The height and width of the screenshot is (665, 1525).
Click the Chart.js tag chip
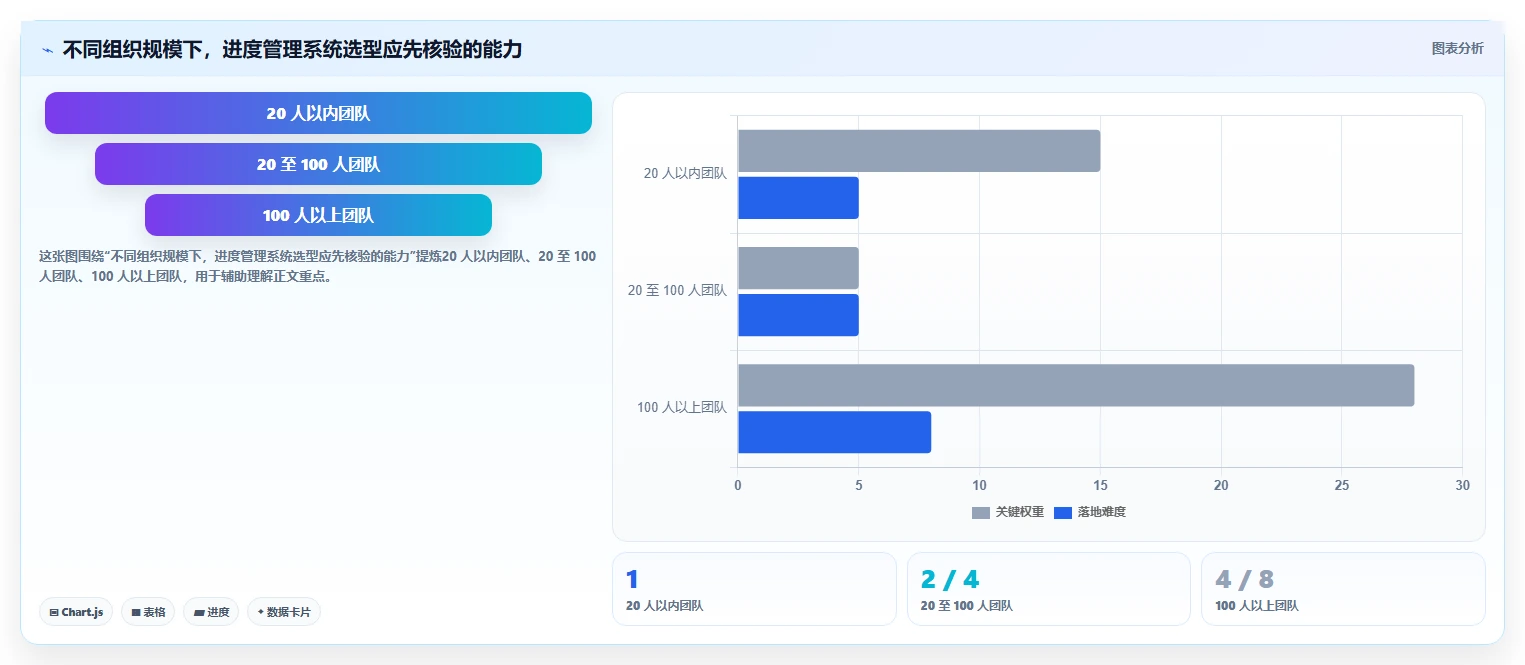click(76, 612)
